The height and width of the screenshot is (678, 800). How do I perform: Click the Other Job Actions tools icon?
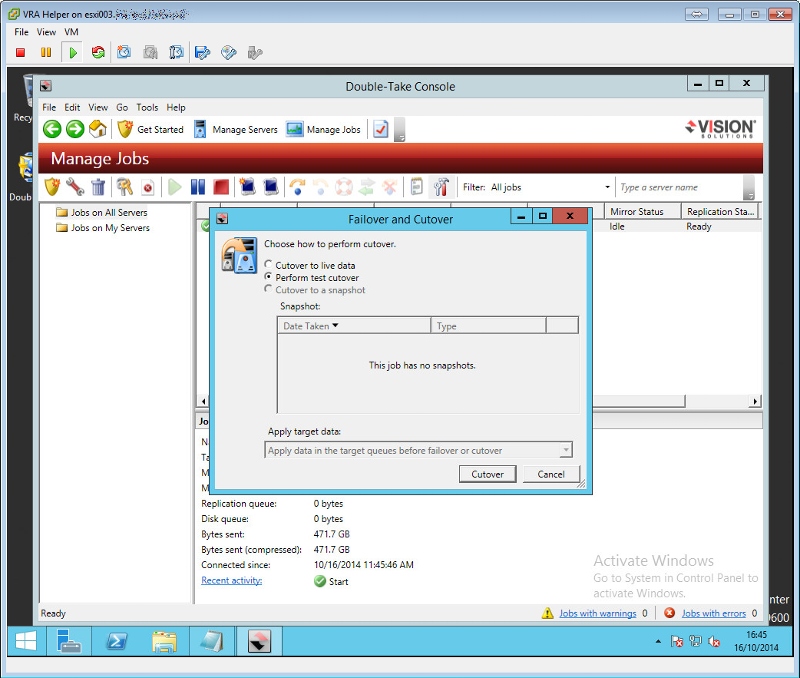tap(441, 187)
